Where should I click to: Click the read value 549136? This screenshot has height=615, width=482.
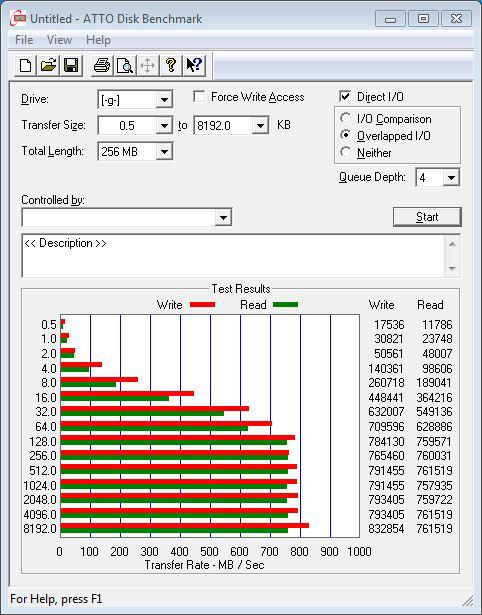point(434,412)
